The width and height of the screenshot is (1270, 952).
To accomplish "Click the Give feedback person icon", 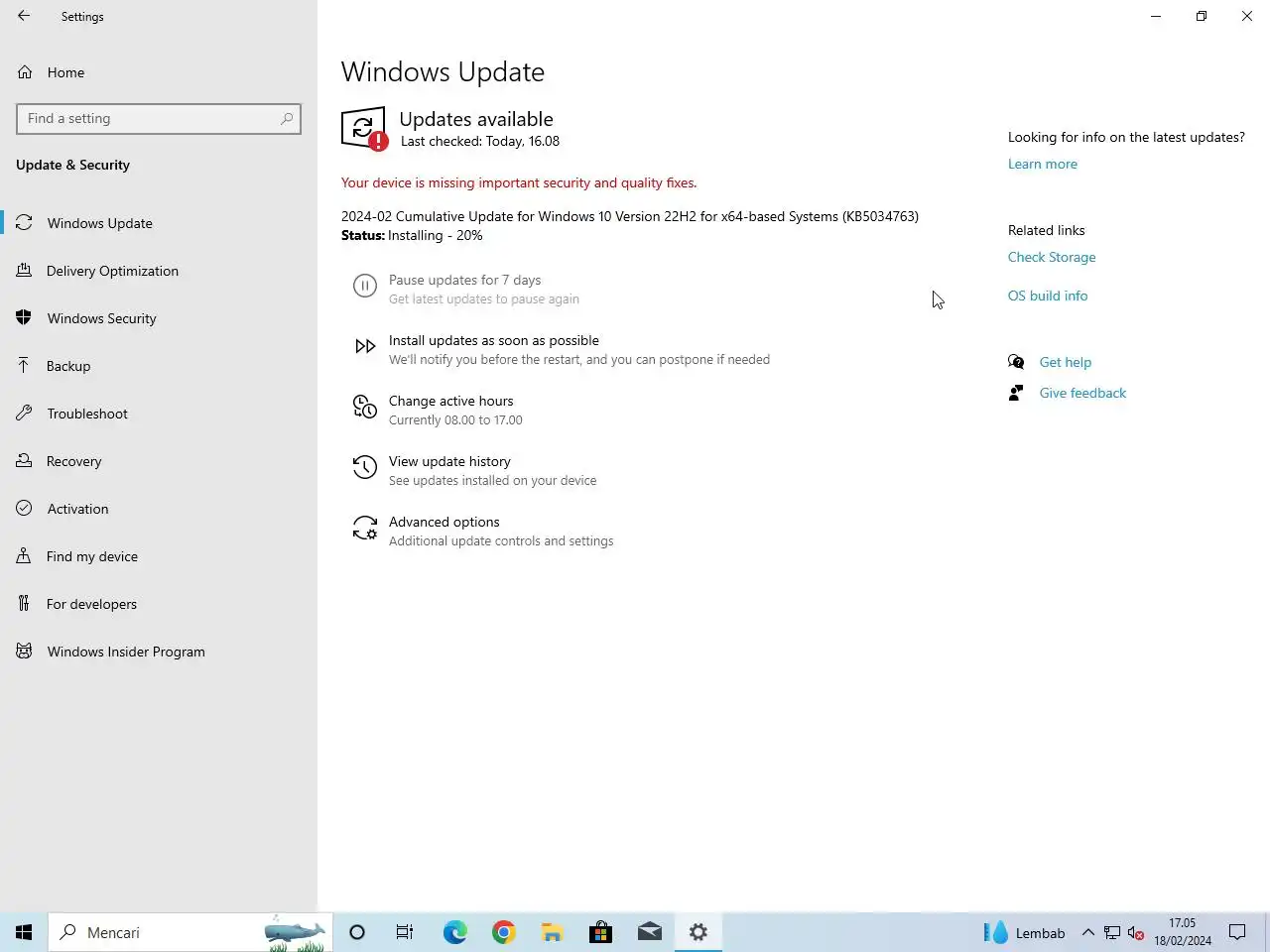I will 1016,393.
